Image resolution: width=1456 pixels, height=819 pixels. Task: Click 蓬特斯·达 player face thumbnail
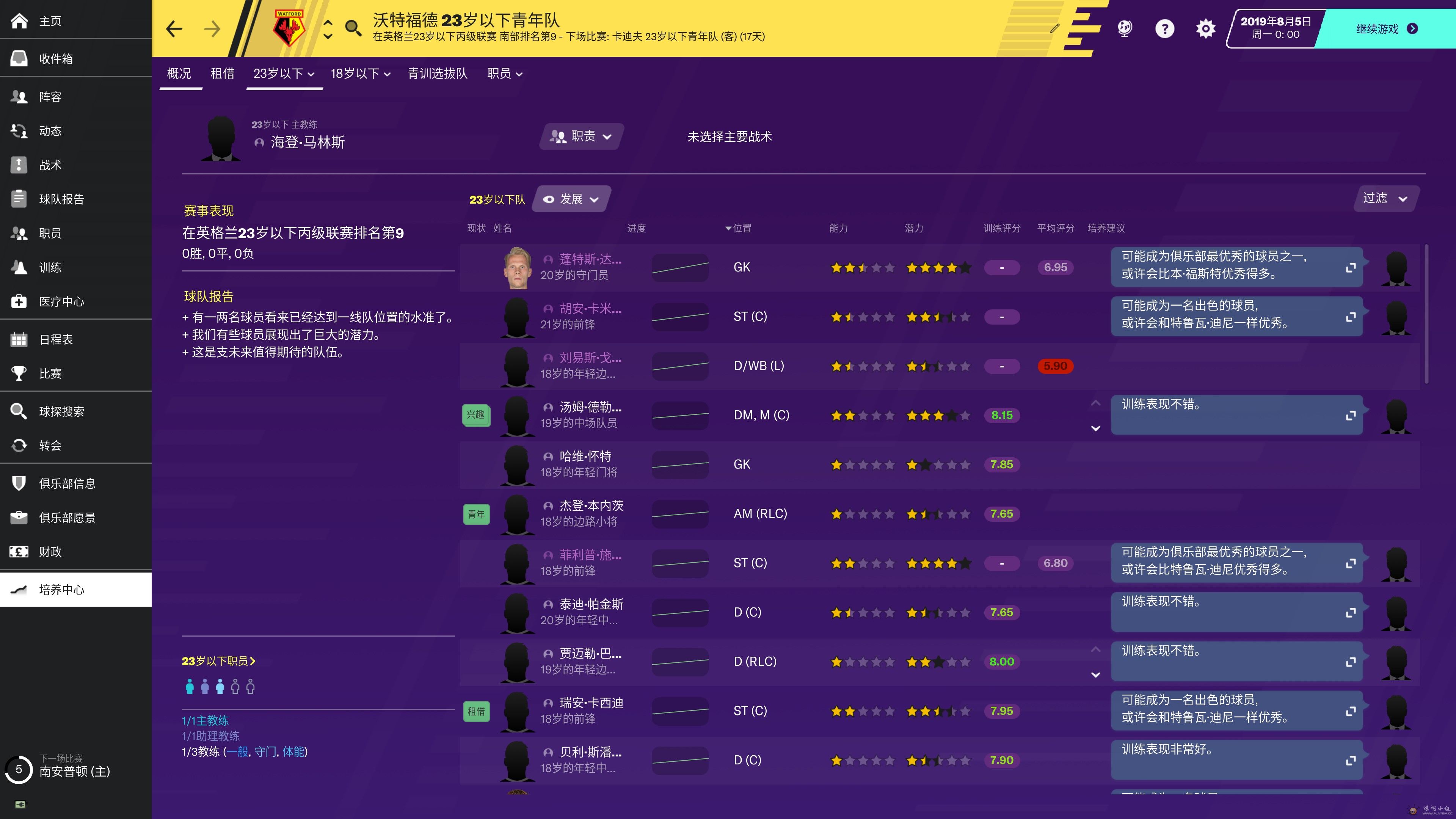(517, 267)
